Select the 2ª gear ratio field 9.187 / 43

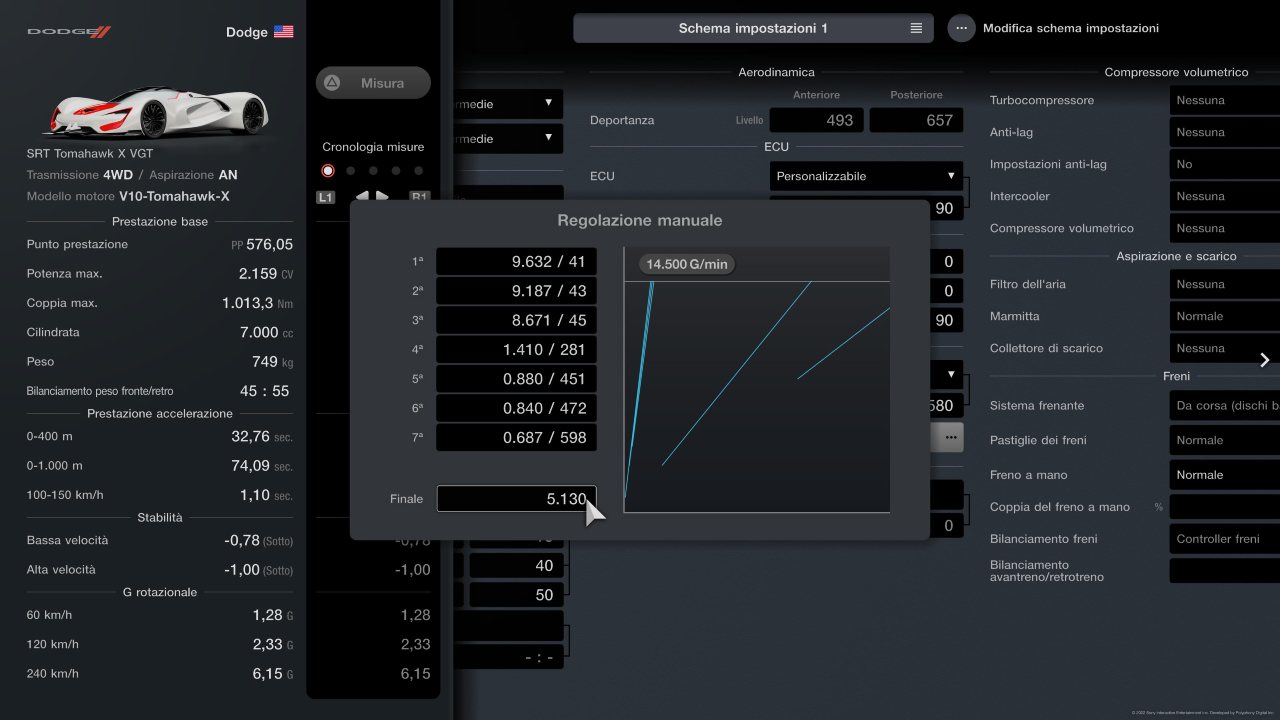point(516,291)
